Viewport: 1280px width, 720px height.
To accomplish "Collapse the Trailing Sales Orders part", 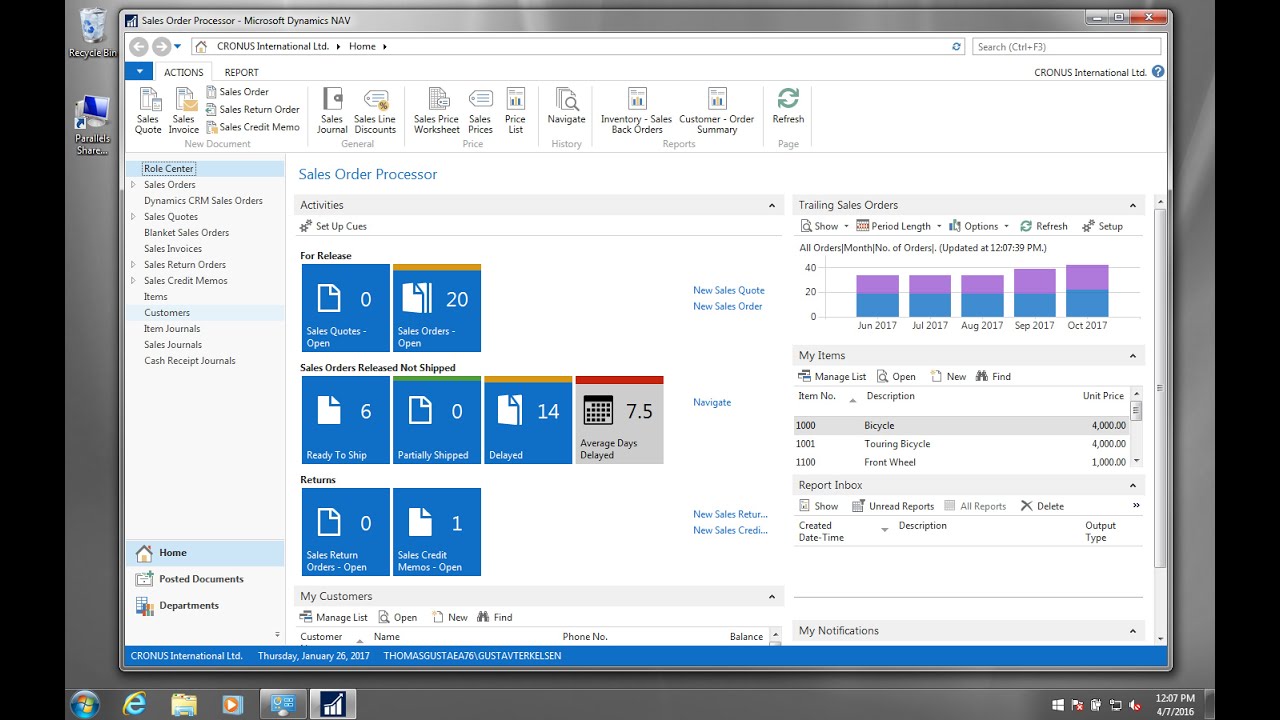I will 1133,206.
